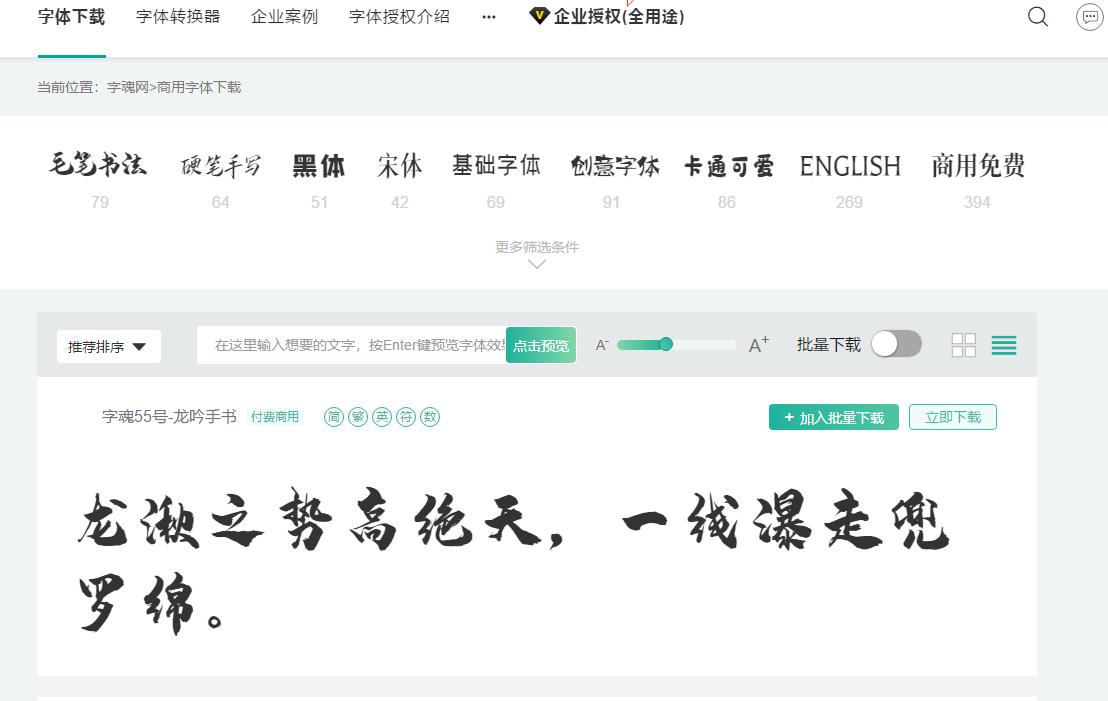This screenshot has height=701, width=1108.
Task: Open the ... more navigation menu
Action: (x=488, y=17)
